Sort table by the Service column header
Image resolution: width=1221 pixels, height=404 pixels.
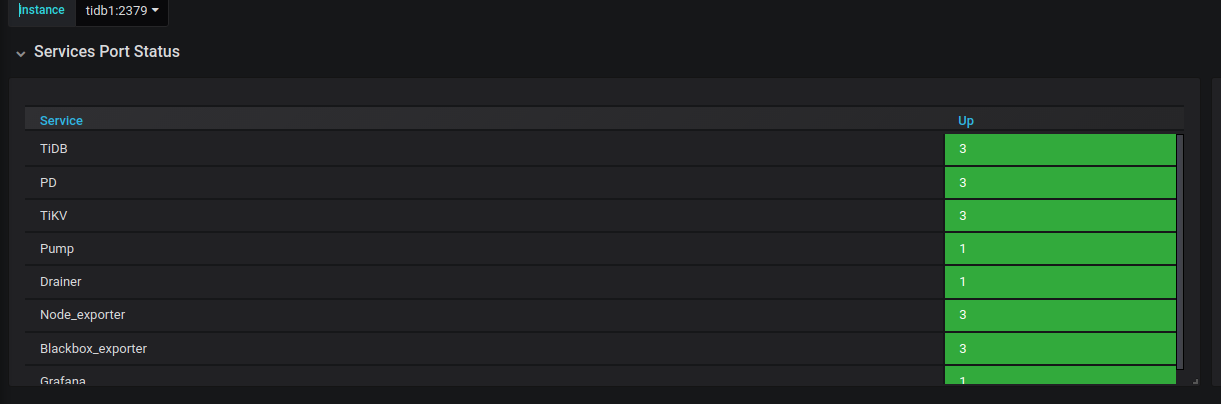pyautogui.click(x=61, y=121)
